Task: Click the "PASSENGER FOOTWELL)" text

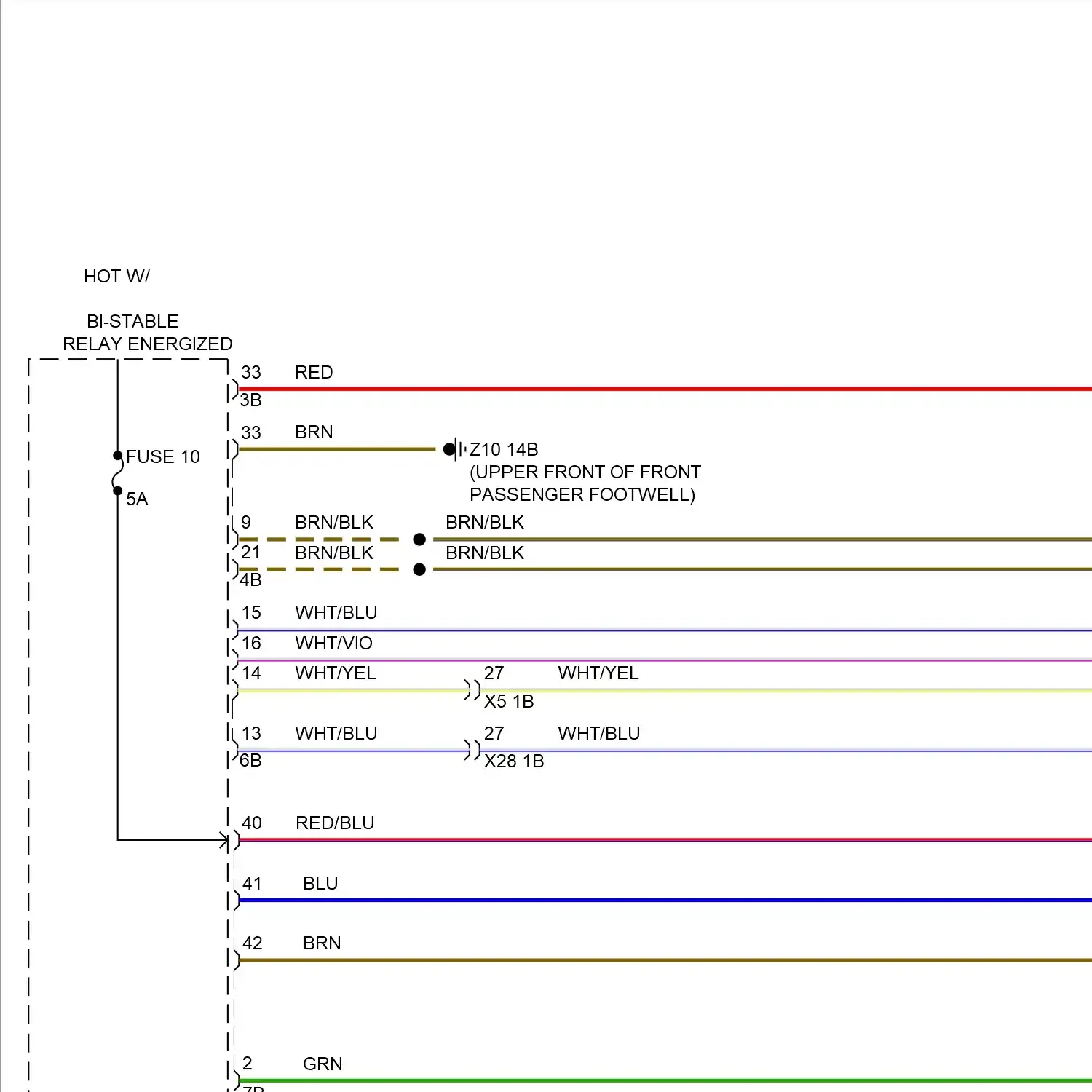Action: [582, 495]
